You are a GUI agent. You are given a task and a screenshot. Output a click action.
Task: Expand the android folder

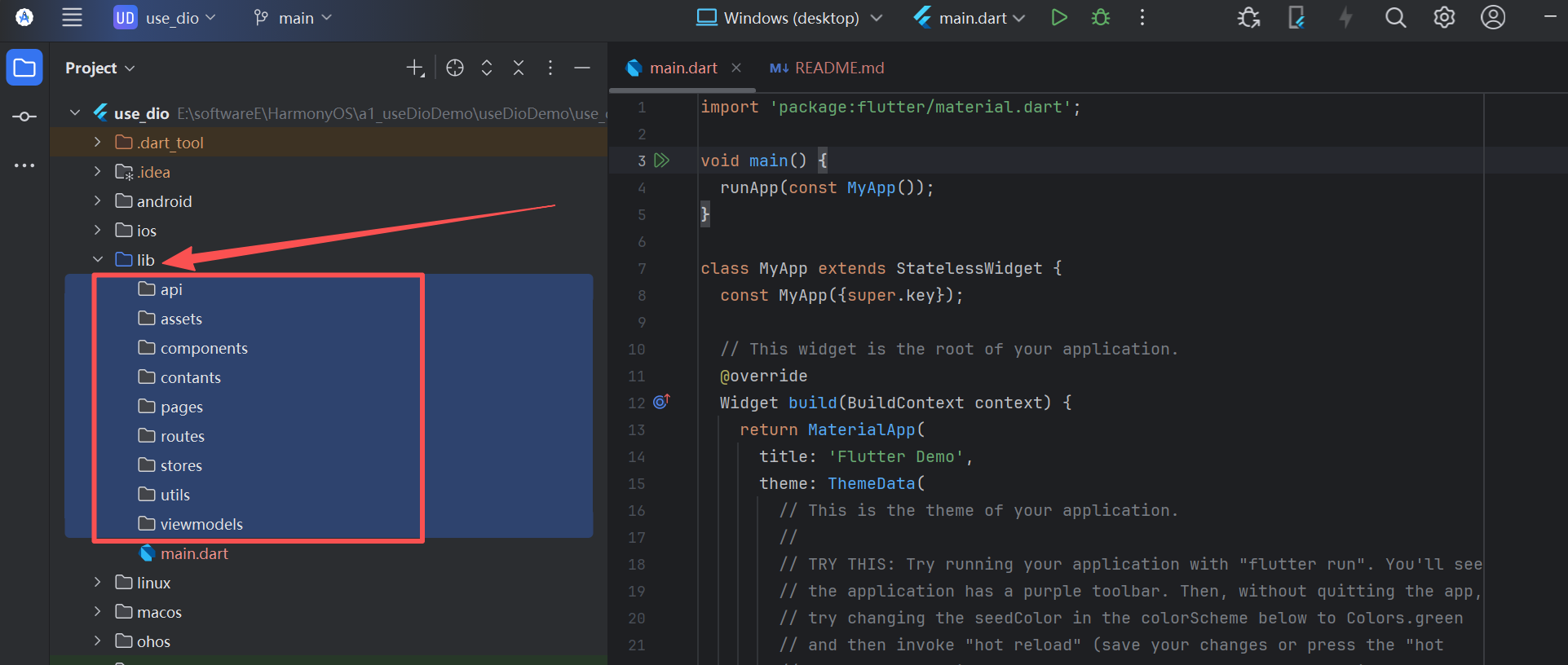(x=97, y=201)
